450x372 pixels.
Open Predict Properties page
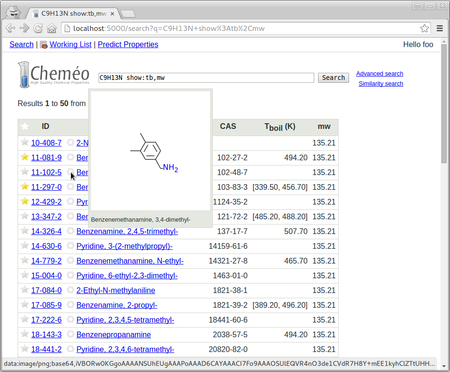[128, 45]
